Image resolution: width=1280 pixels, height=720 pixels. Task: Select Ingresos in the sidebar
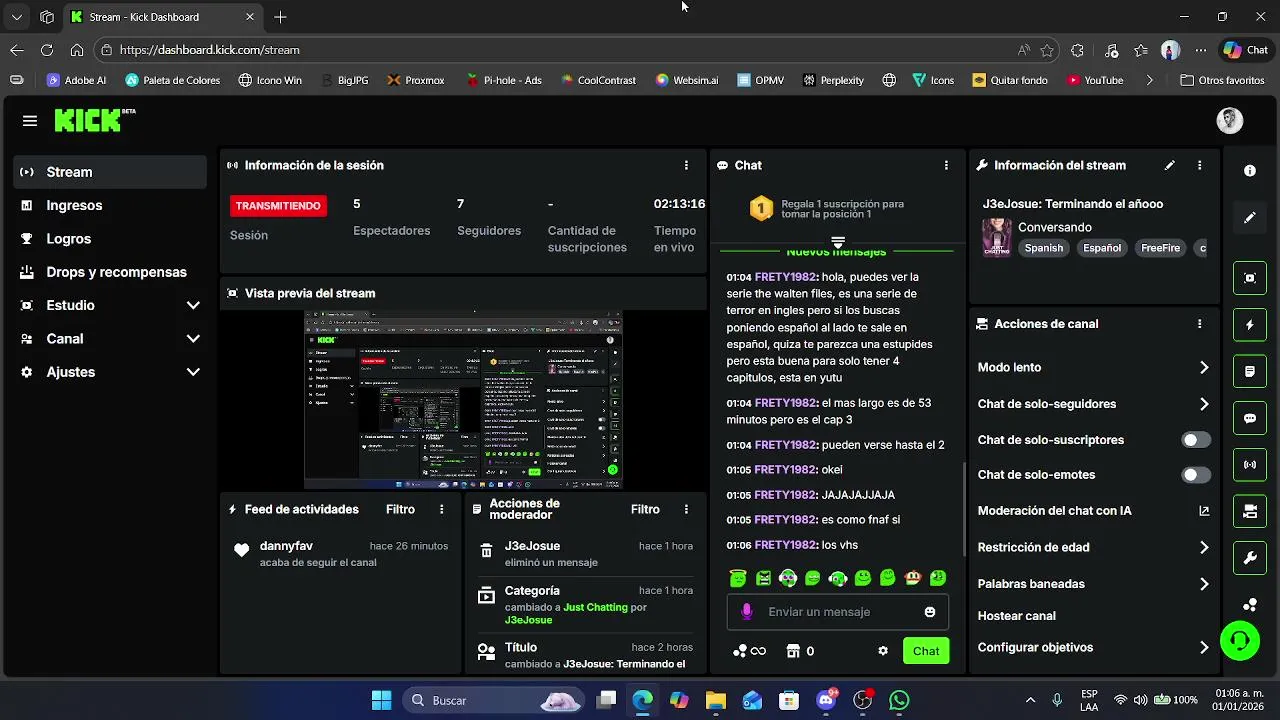tap(111, 205)
